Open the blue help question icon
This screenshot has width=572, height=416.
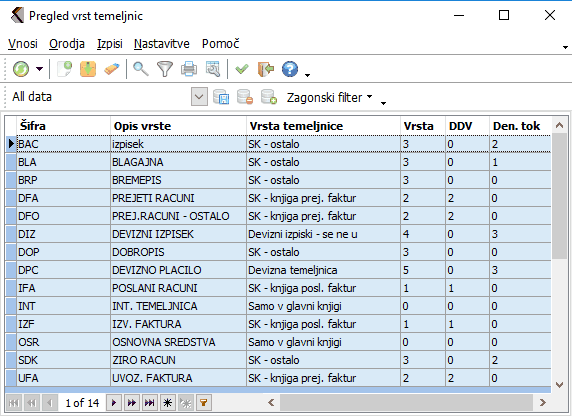[x=290, y=69]
